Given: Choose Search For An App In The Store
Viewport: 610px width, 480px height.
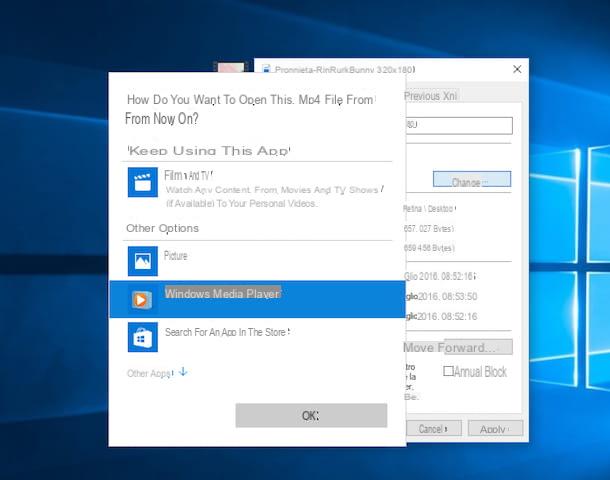Looking at the screenshot, I should click(227, 332).
